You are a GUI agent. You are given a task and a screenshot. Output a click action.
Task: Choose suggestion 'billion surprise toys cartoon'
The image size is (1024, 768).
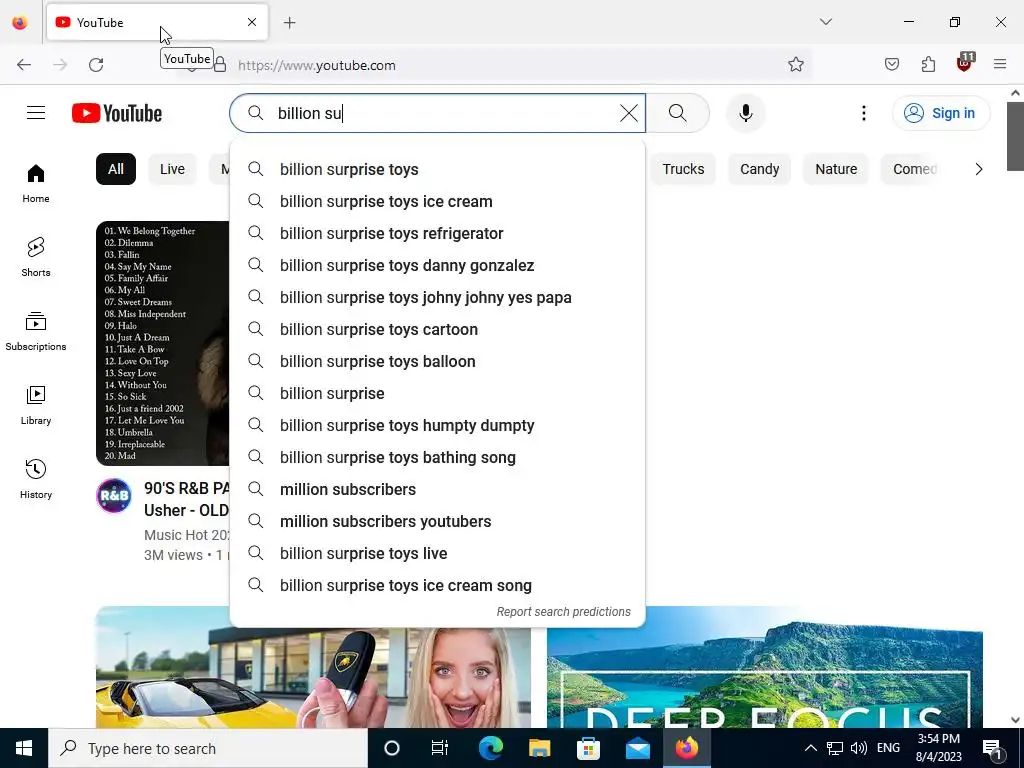438,329
